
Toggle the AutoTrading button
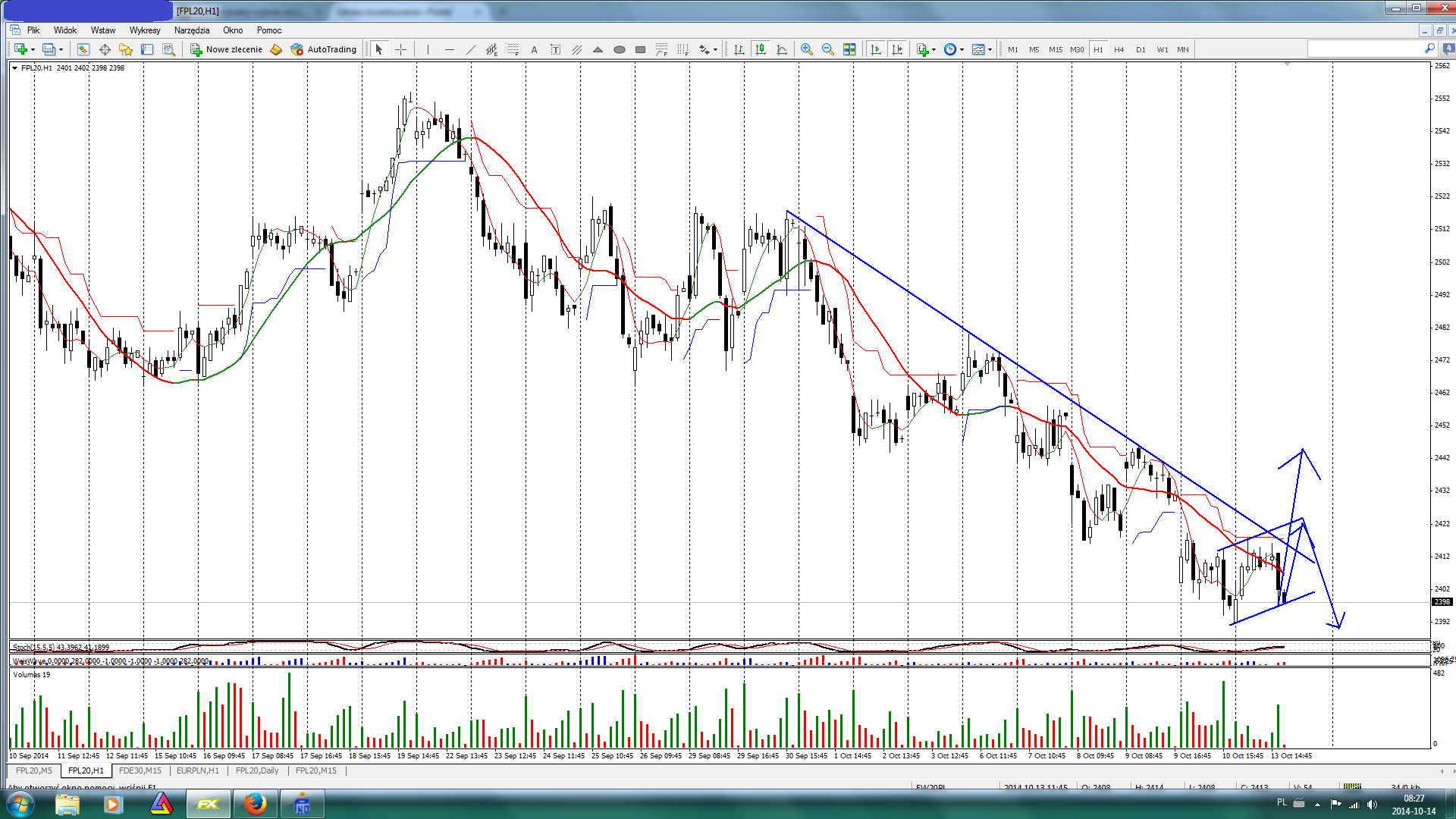[x=324, y=50]
